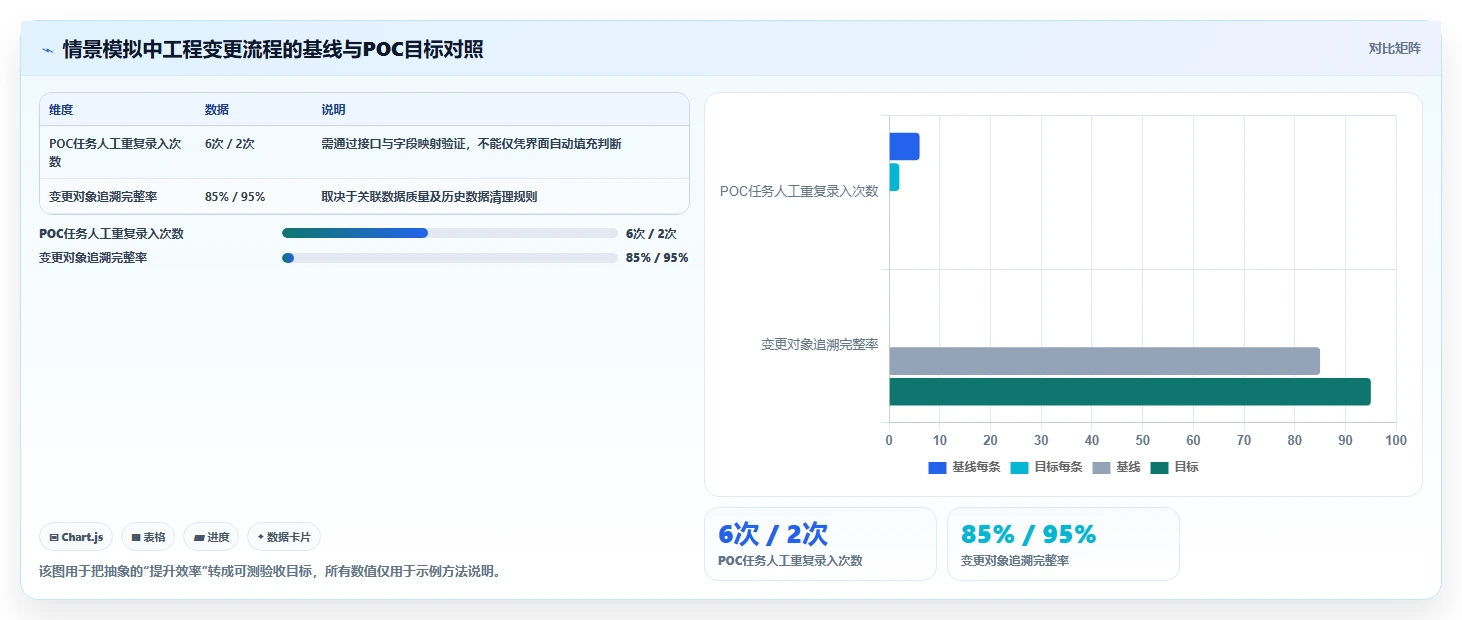Click the 变更对象追溯完整率 progress bar
The width and height of the screenshot is (1462, 620).
coord(450,257)
